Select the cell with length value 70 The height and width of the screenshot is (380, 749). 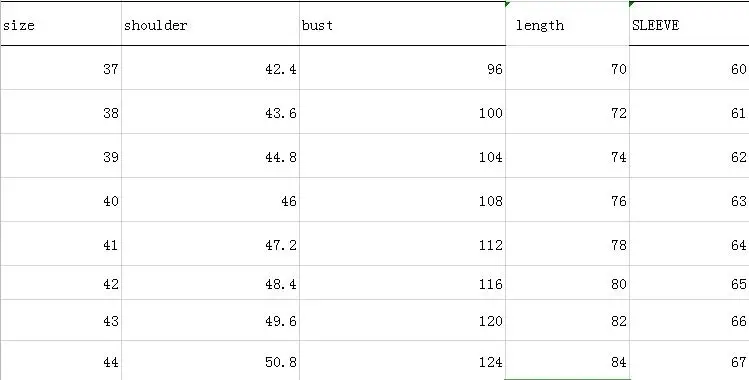(567, 68)
